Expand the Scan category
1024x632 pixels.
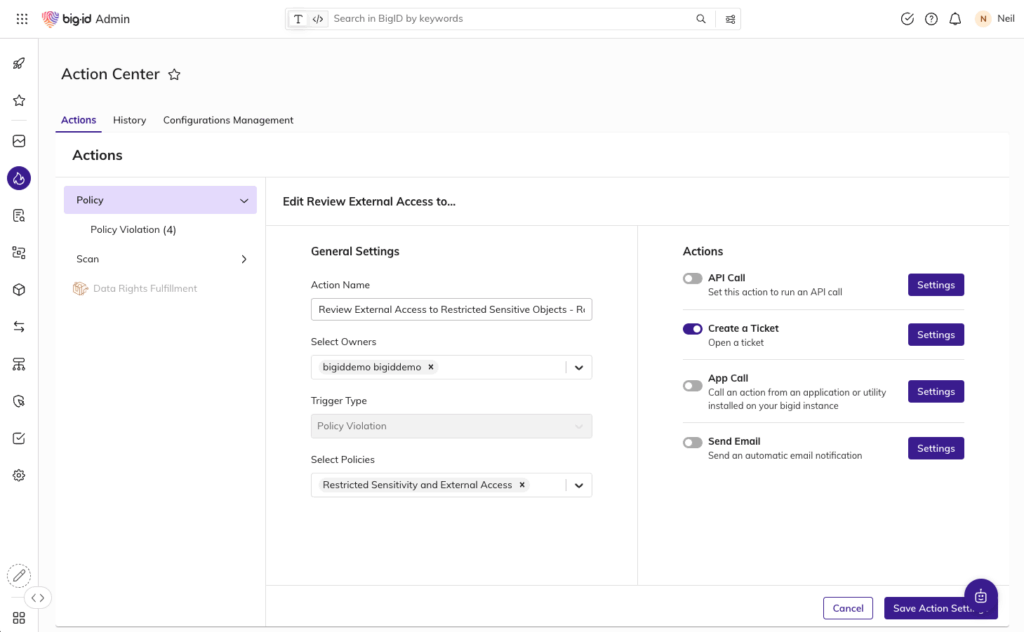(243, 259)
